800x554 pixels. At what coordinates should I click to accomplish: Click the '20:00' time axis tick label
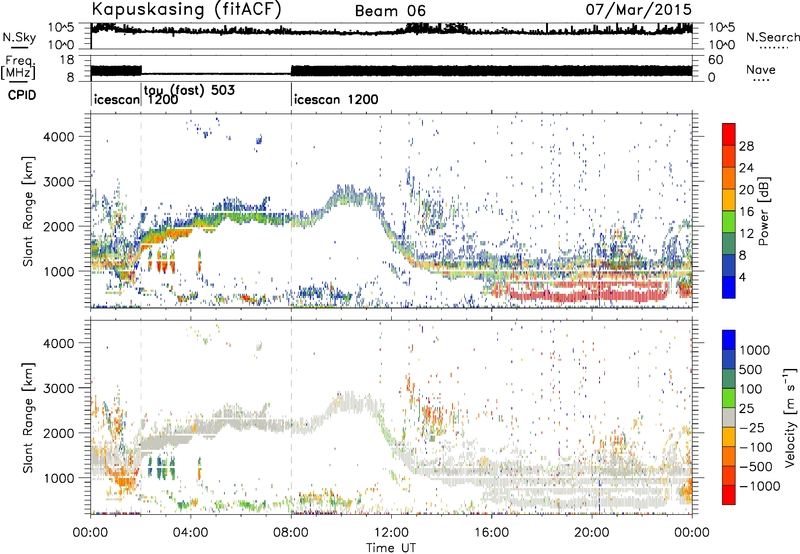[x=592, y=533]
